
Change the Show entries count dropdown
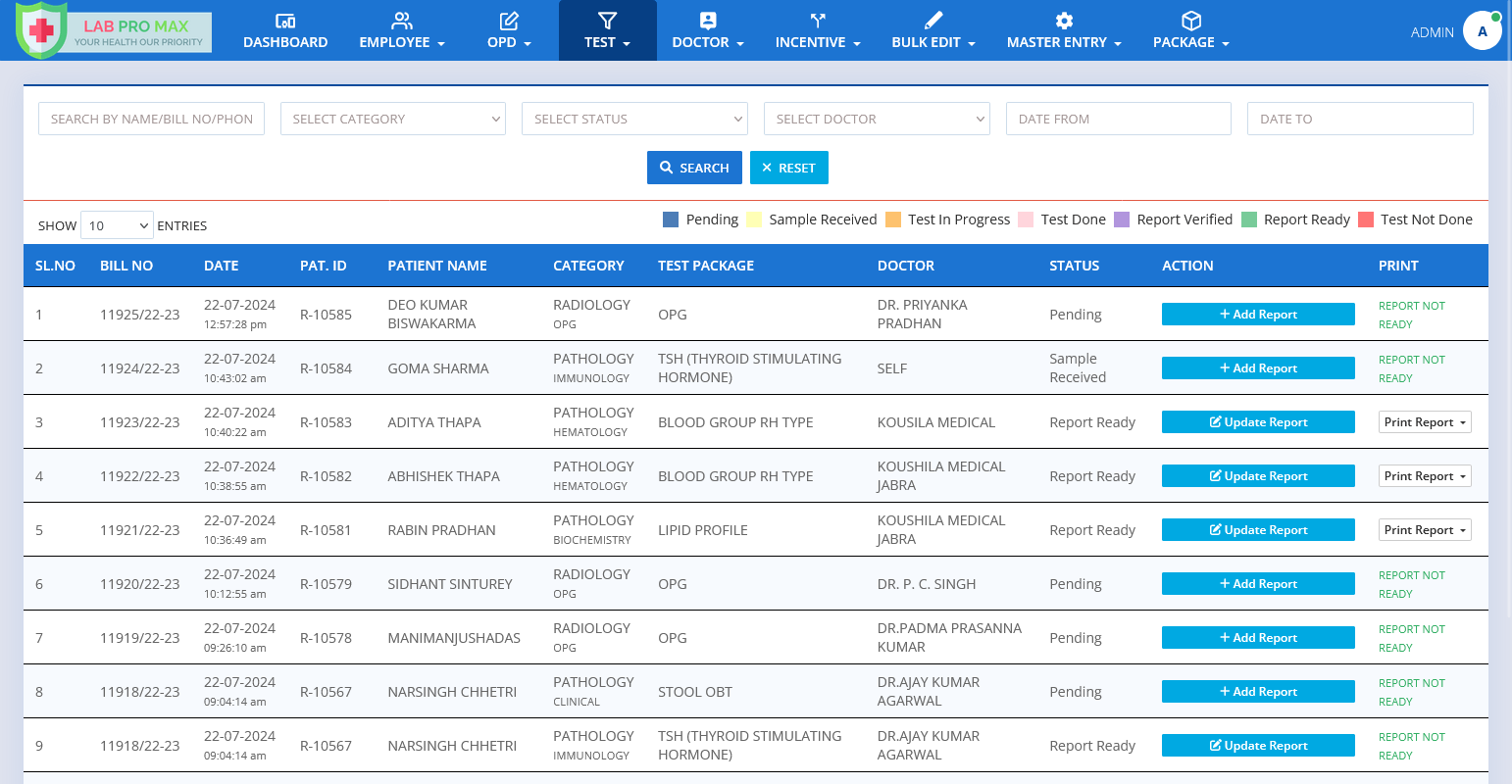[x=117, y=225]
